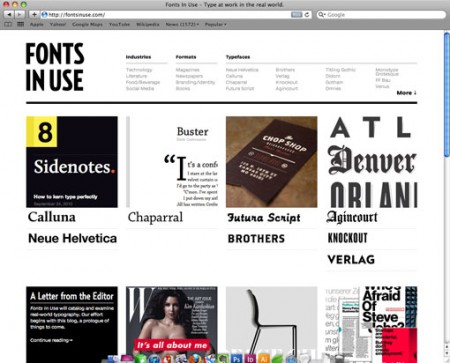Open the Social Media industry link
Viewport: 450px width, 363px height.
[140, 88]
